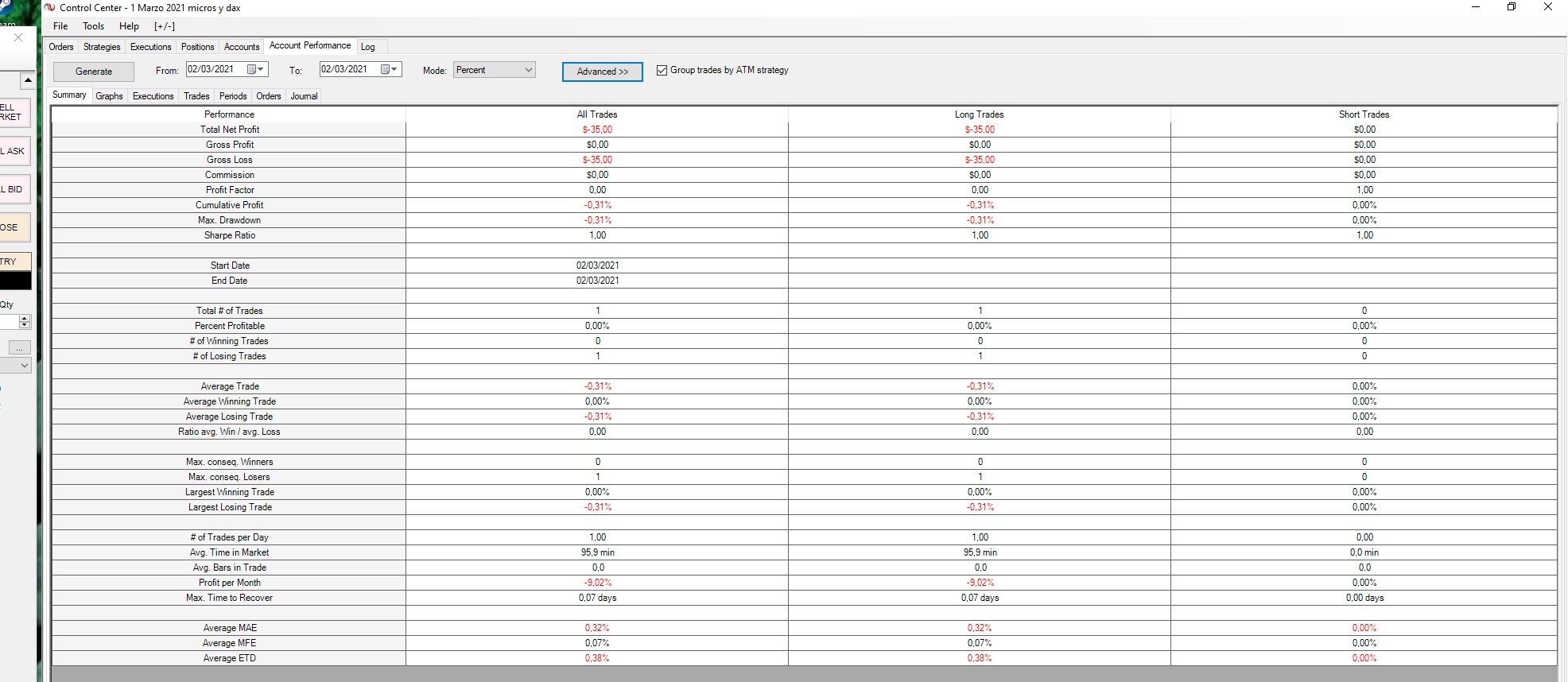The height and width of the screenshot is (682, 1568).
Task: Click the [+/-] menu item
Action: click(x=165, y=26)
